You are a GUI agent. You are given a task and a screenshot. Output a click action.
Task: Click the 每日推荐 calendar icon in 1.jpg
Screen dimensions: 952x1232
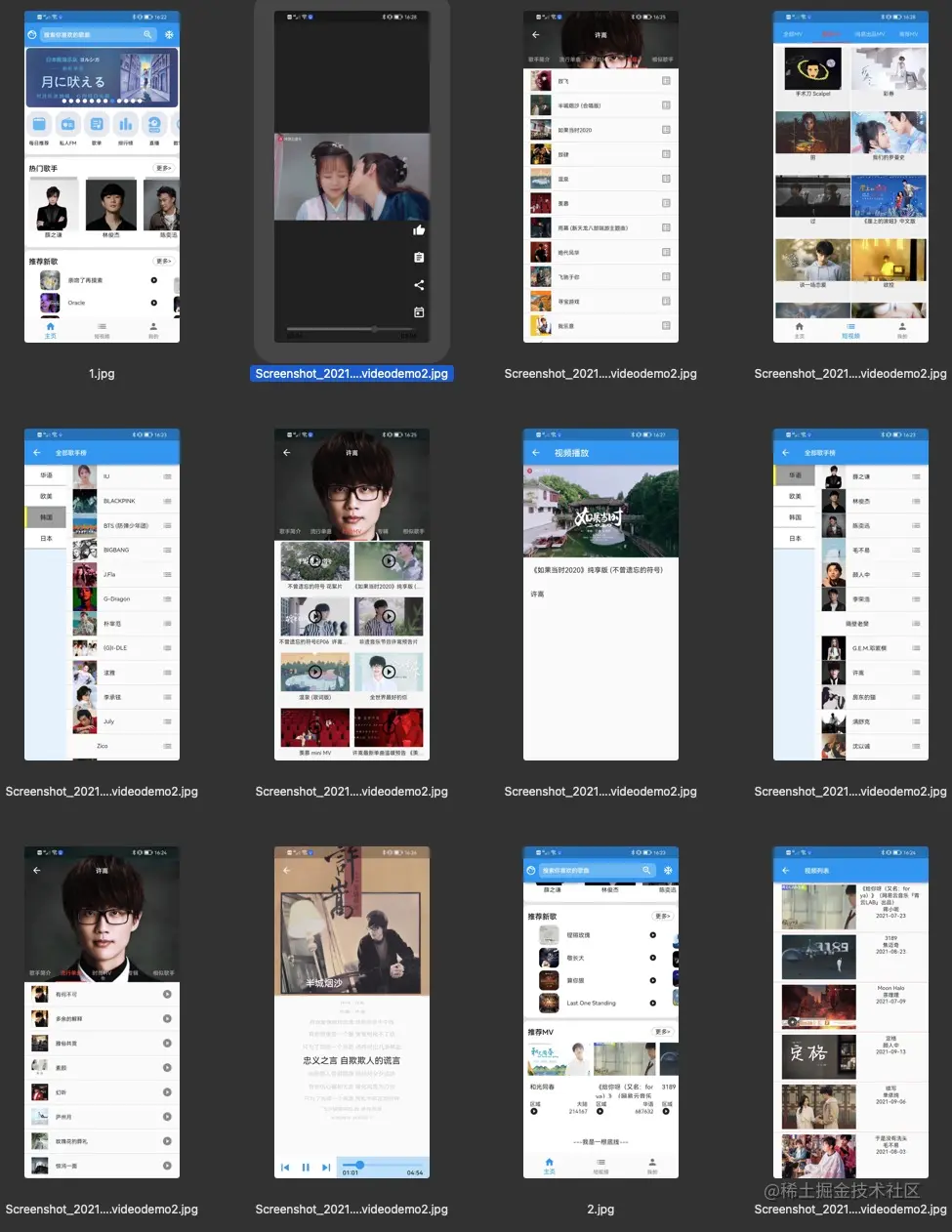pyautogui.click(x=39, y=124)
